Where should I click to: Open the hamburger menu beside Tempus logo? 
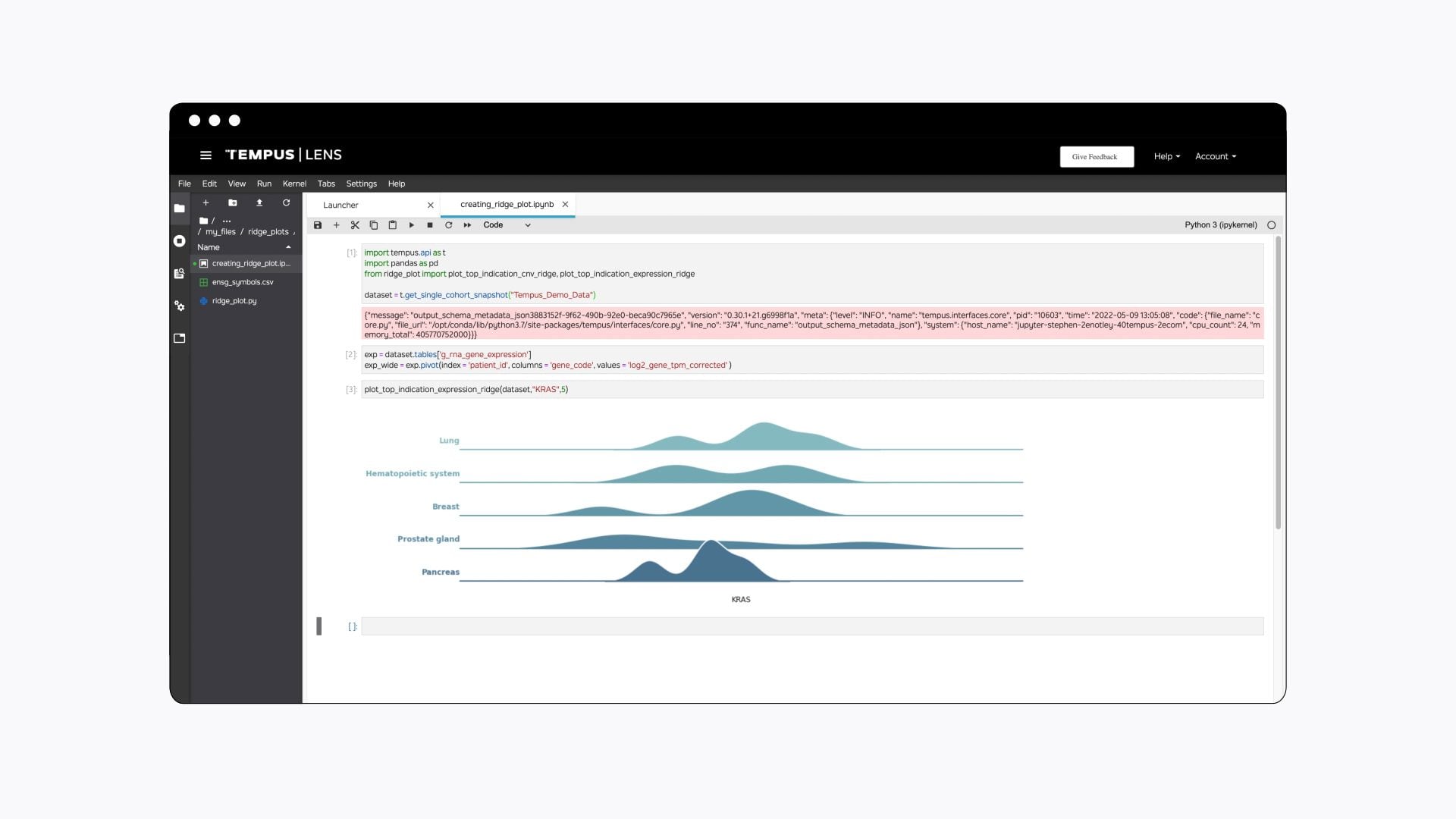point(206,155)
